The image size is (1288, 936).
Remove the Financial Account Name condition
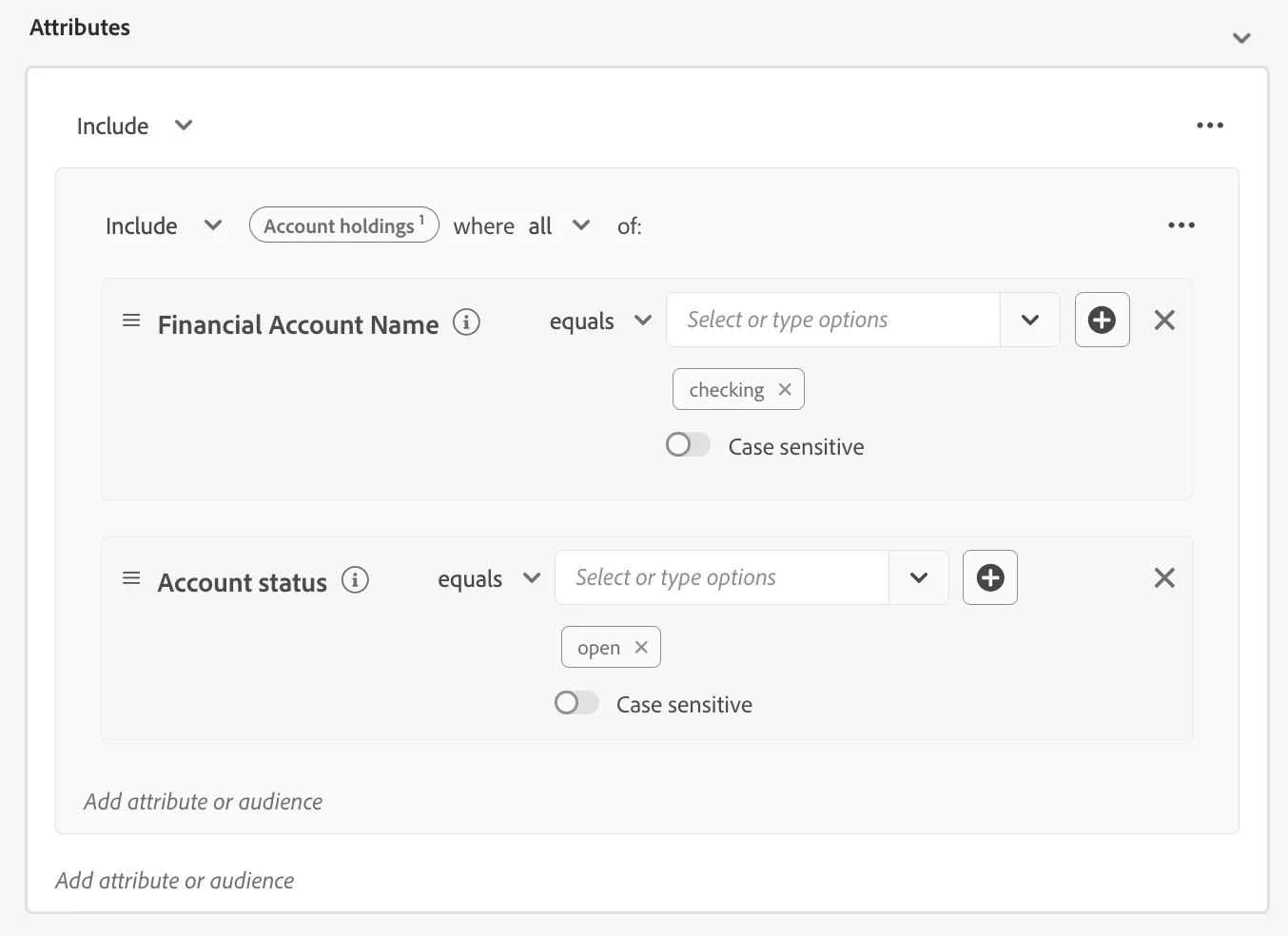point(1164,321)
